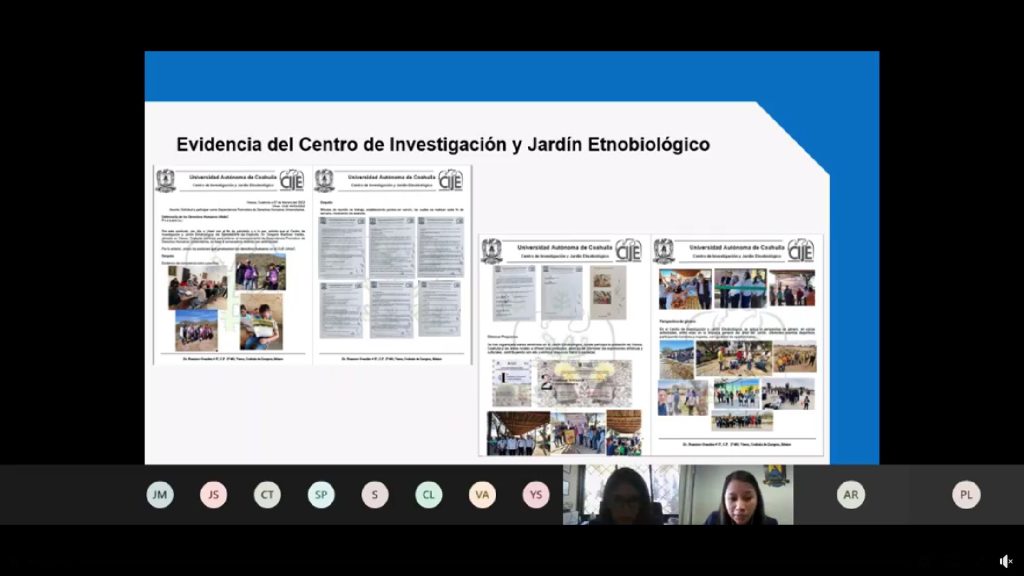
Task: Select the video tile of woman with glasses
Action: [620, 495]
